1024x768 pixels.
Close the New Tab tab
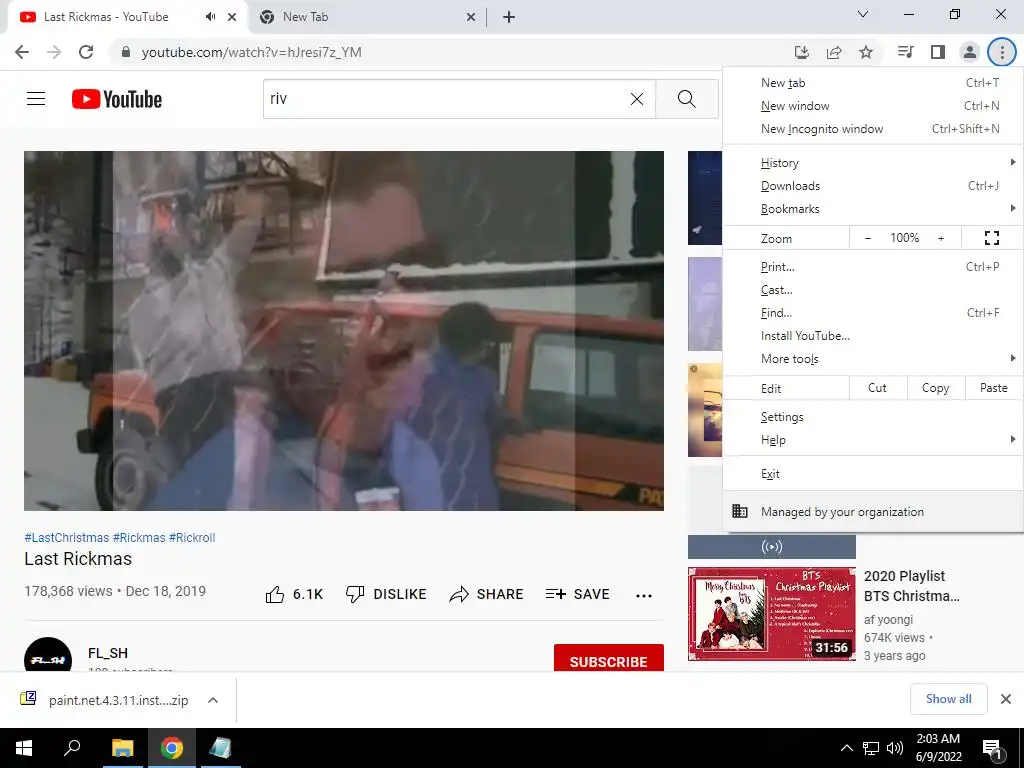[471, 18]
